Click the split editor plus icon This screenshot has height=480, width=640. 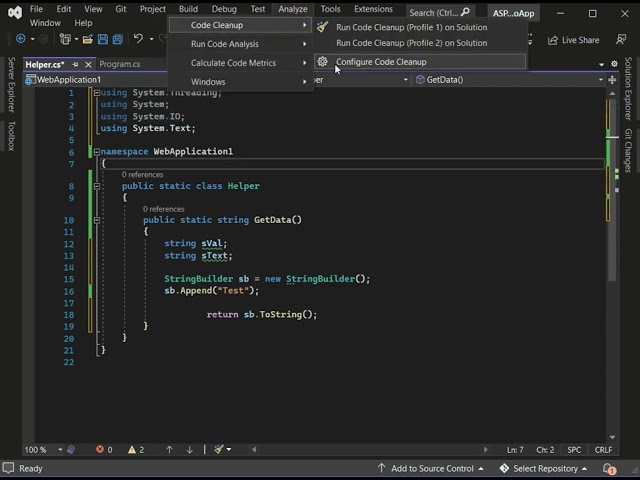click(x=612, y=80)
